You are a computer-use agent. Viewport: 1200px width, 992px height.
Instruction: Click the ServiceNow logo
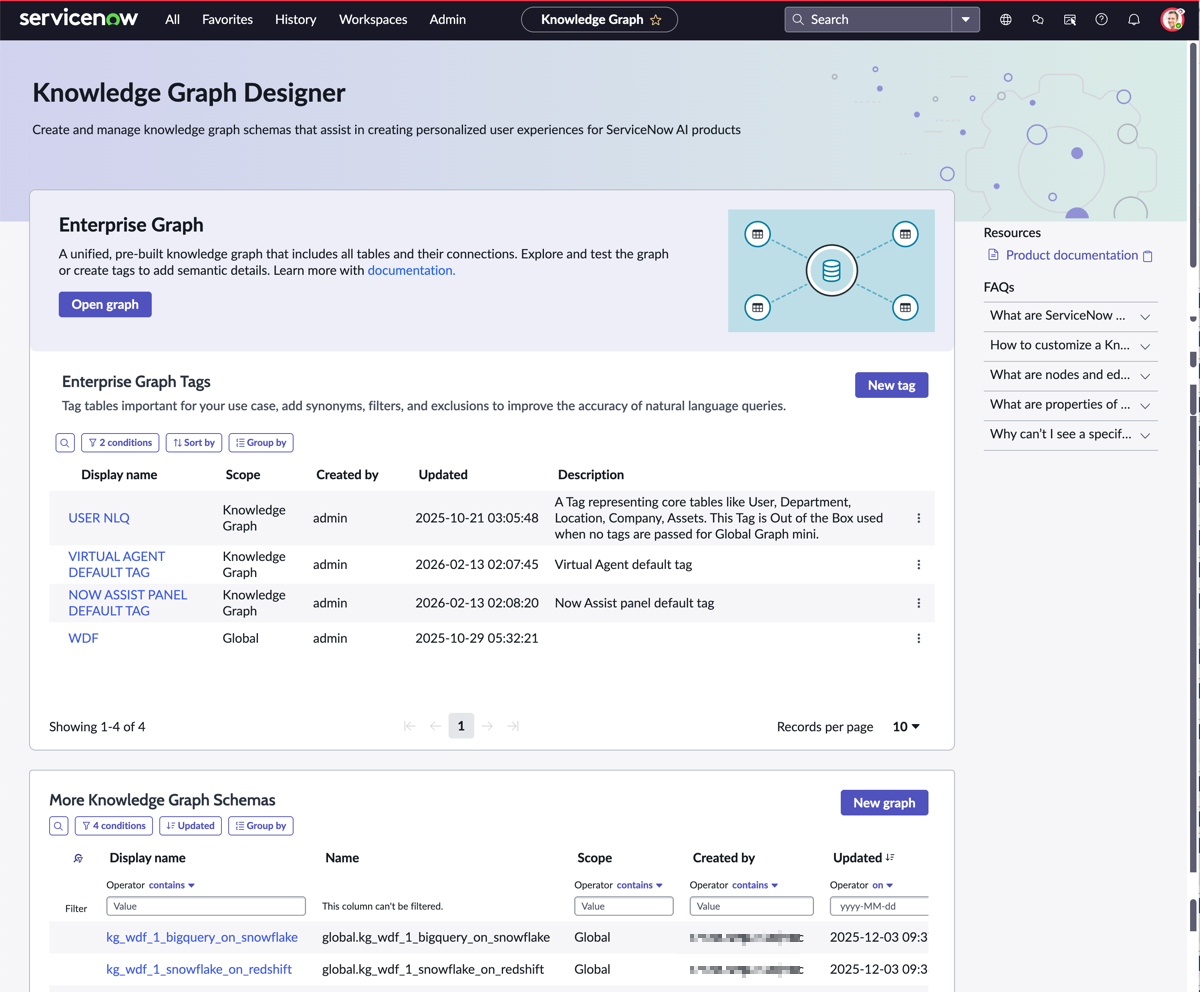pyautogui.click(x=79, y=19)
